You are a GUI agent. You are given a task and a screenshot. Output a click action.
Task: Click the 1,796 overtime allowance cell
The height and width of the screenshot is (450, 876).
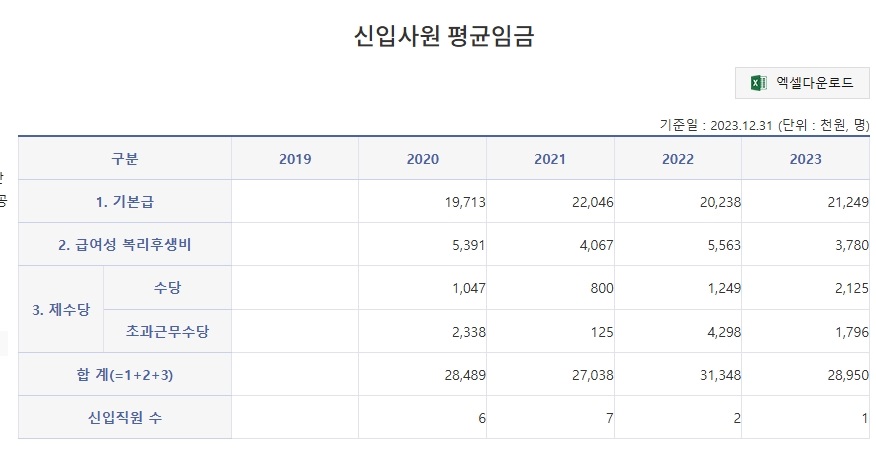pyautogui.click(x=806, y=331)
